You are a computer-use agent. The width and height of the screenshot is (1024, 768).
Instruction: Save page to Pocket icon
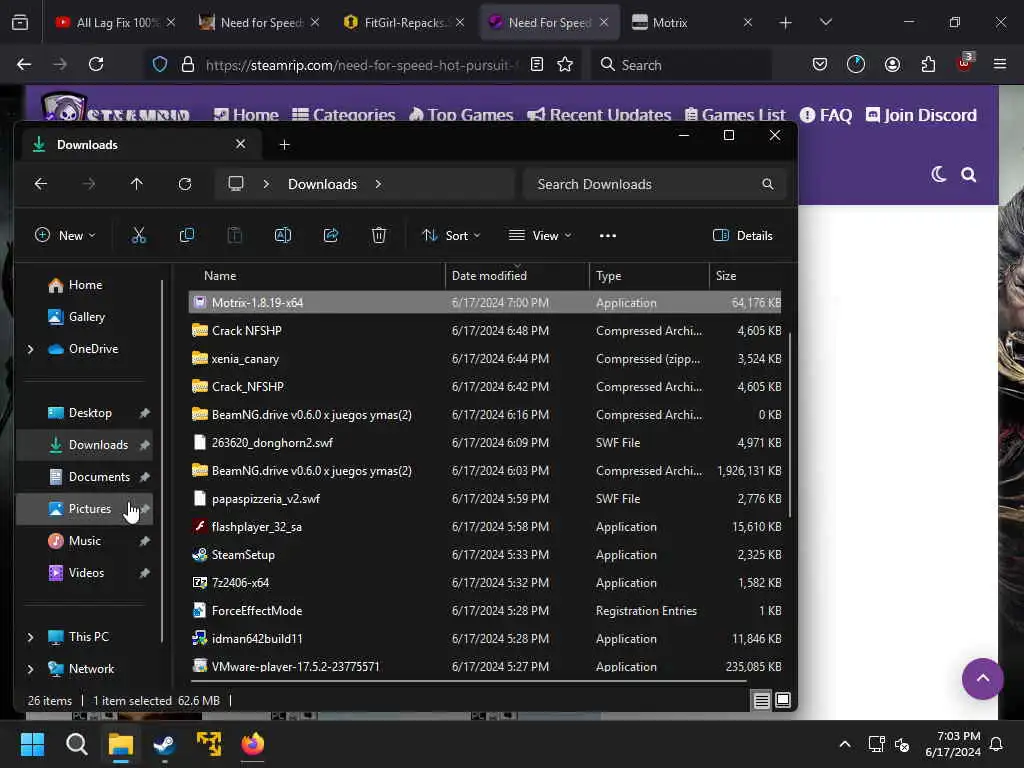(x=820, y=64)
